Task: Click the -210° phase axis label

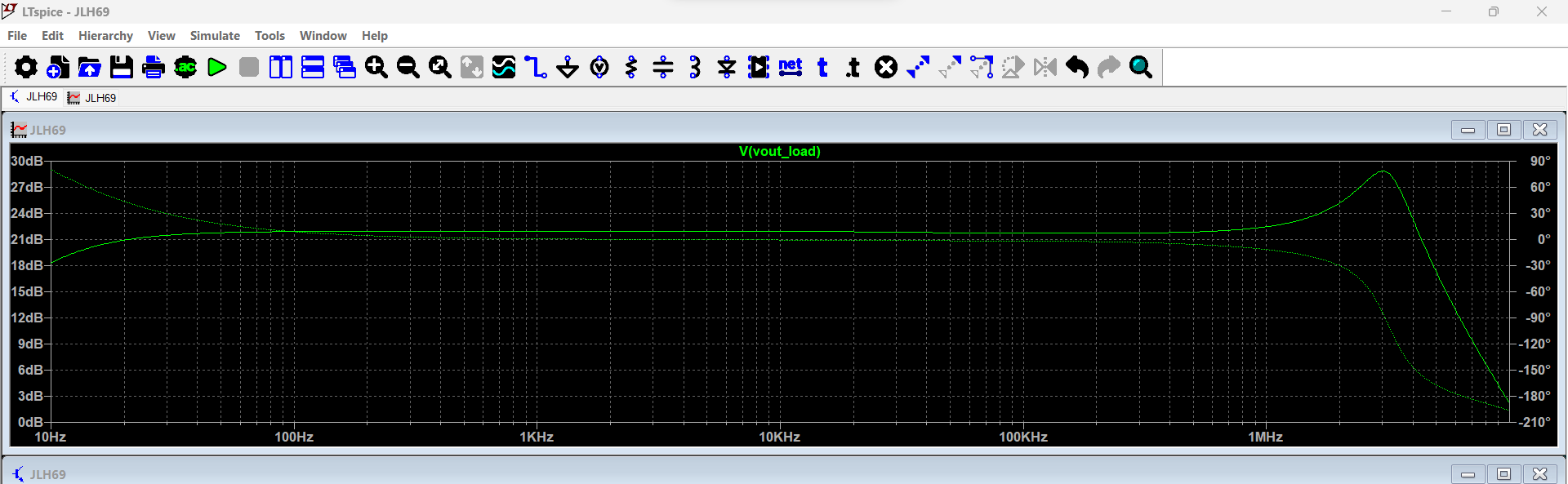Action: [1535, 422]
